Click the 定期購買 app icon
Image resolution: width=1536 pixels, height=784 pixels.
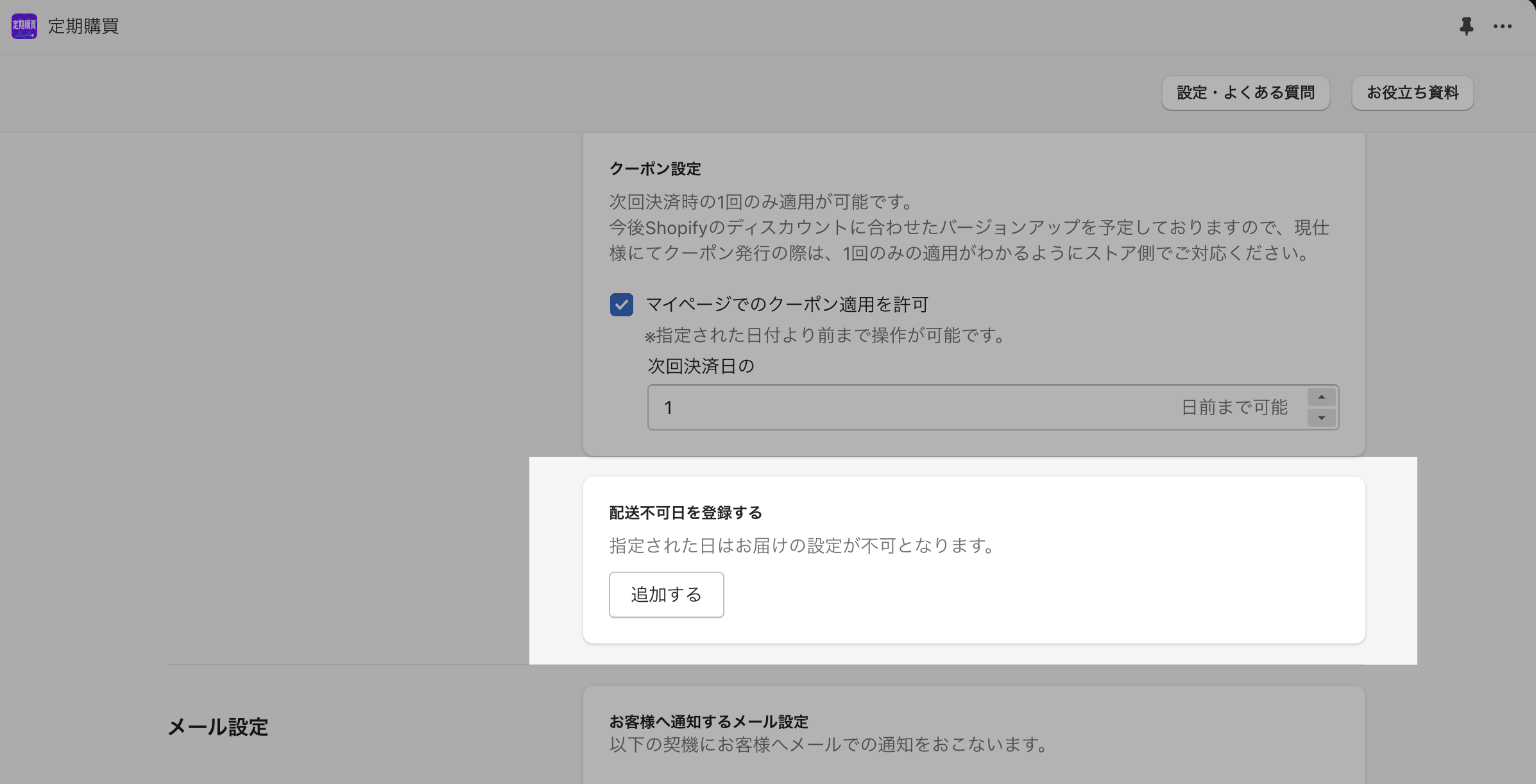pos(24,26)
